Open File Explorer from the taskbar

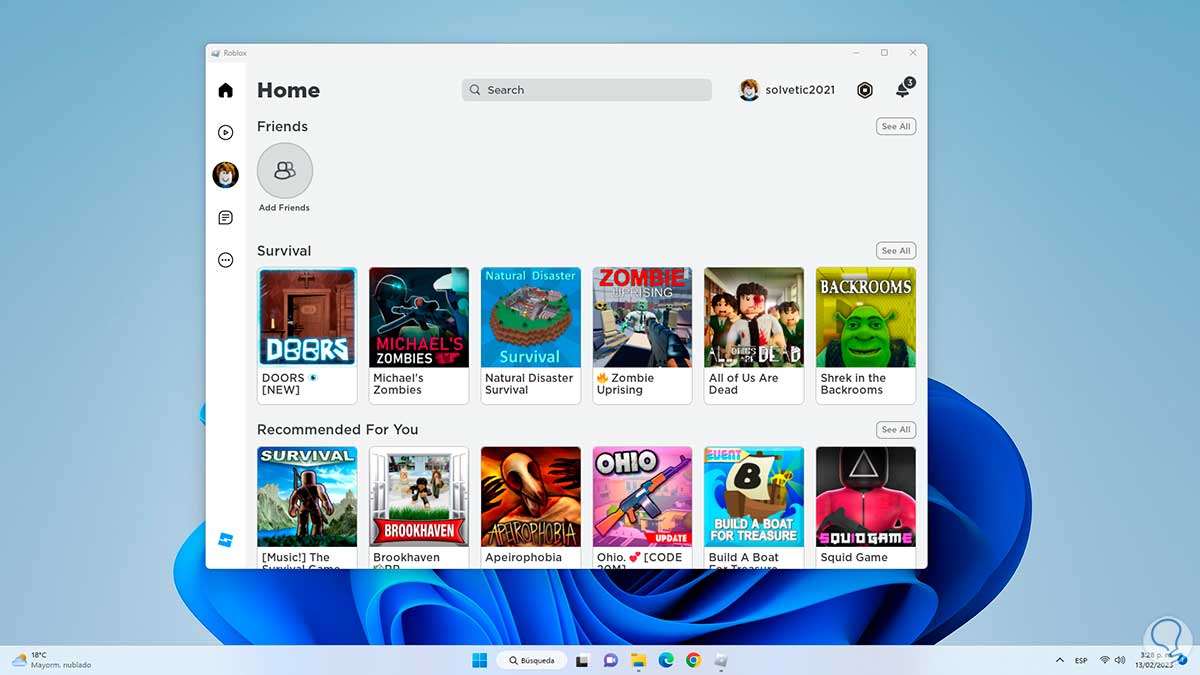638,660
